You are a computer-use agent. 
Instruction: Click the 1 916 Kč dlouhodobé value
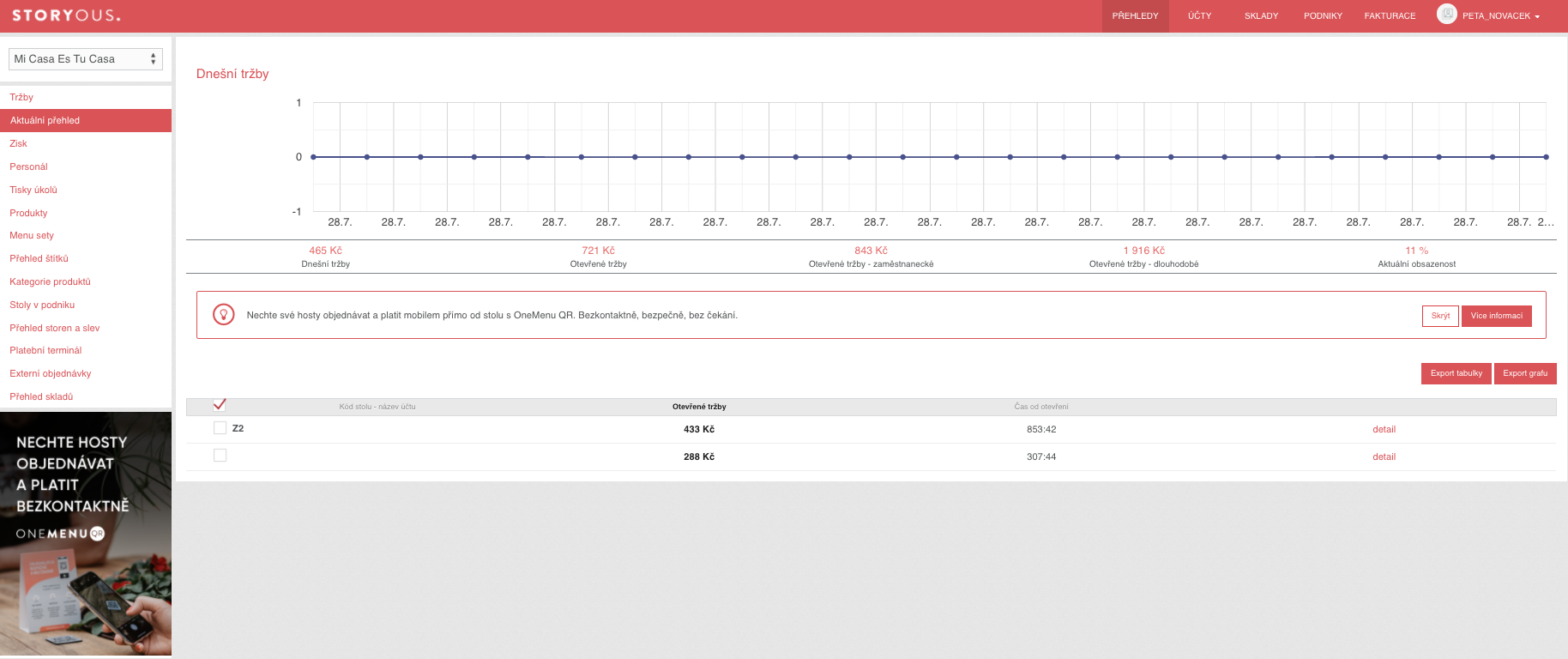point(1143,251)
